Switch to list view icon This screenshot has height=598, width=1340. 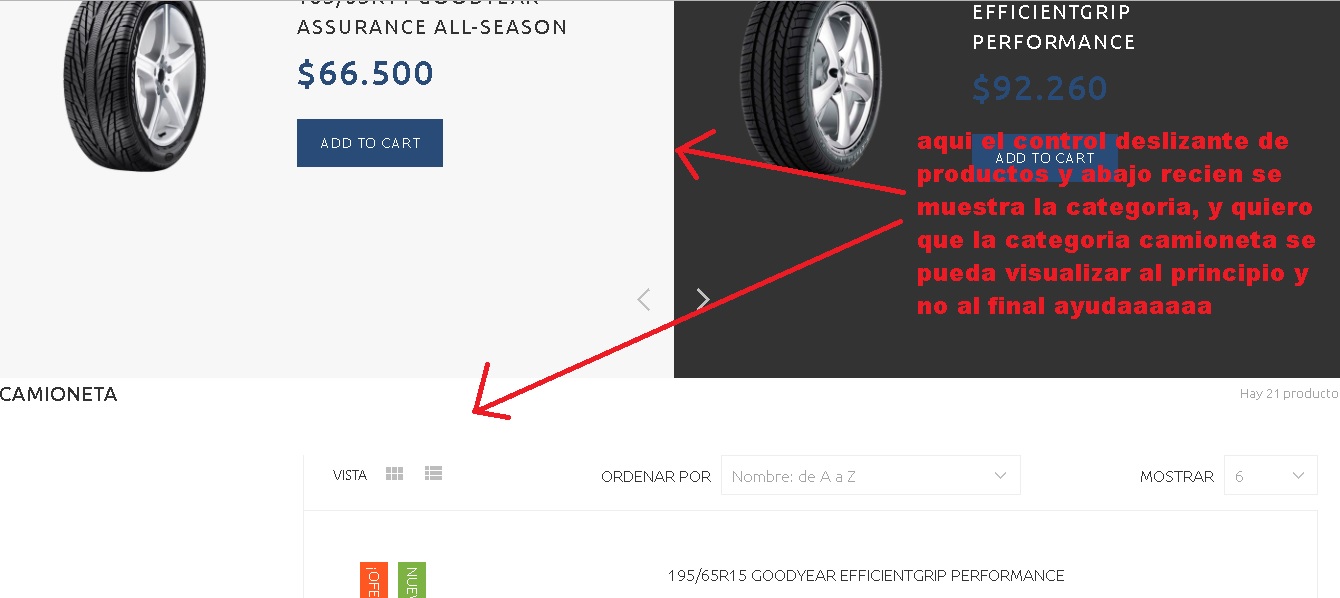[x=433, y=474]
